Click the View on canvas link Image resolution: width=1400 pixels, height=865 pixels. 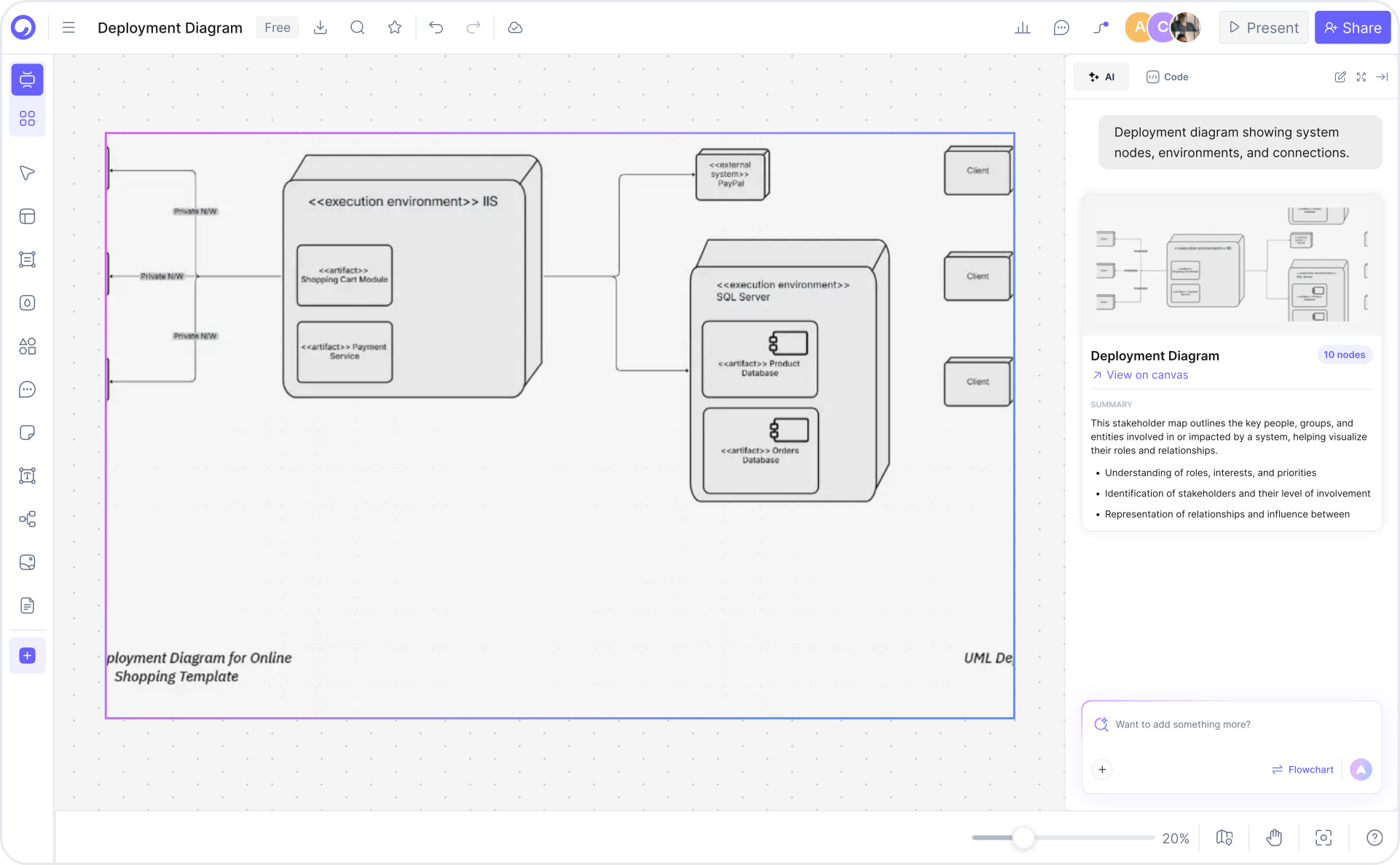[x=1147, y=375]
